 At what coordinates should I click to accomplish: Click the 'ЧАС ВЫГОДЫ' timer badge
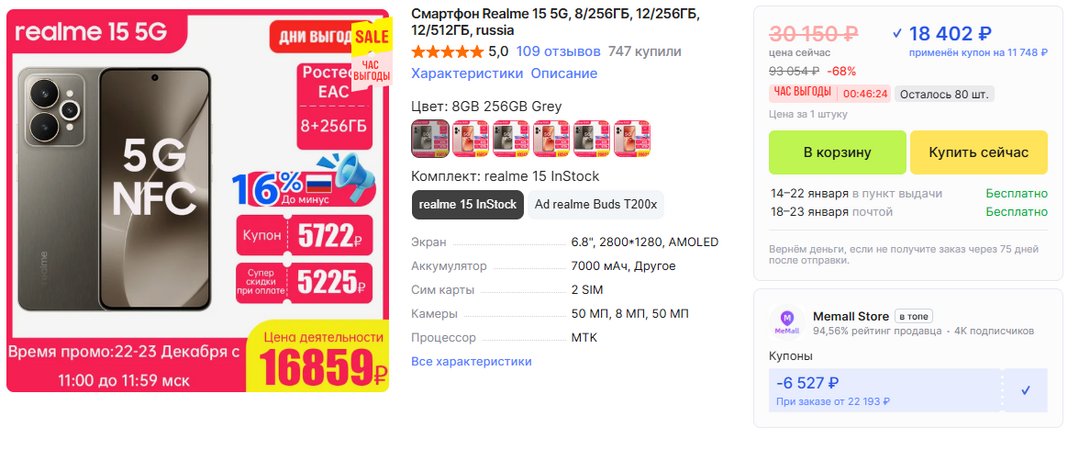click(x=800, y=93)
